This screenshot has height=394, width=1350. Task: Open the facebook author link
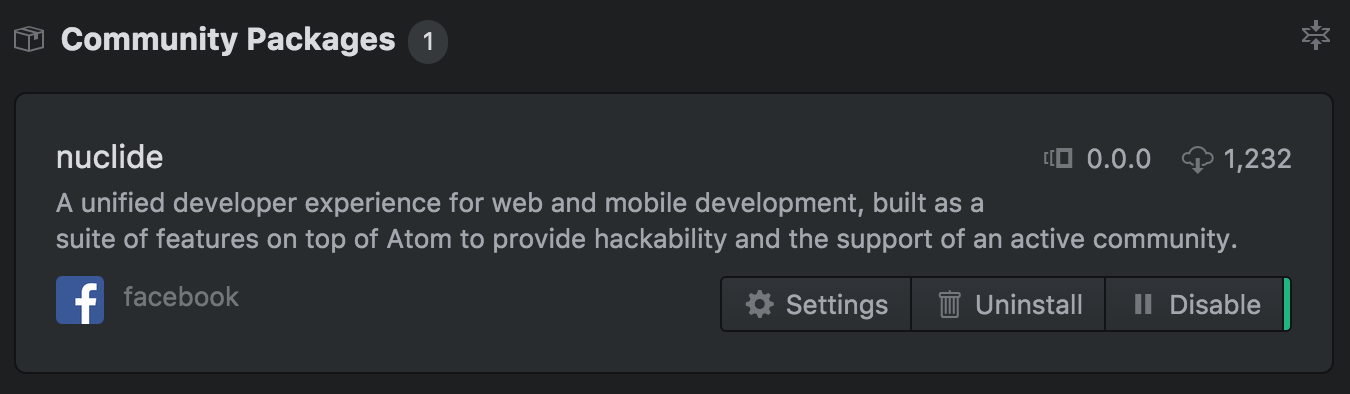point(181,297)
